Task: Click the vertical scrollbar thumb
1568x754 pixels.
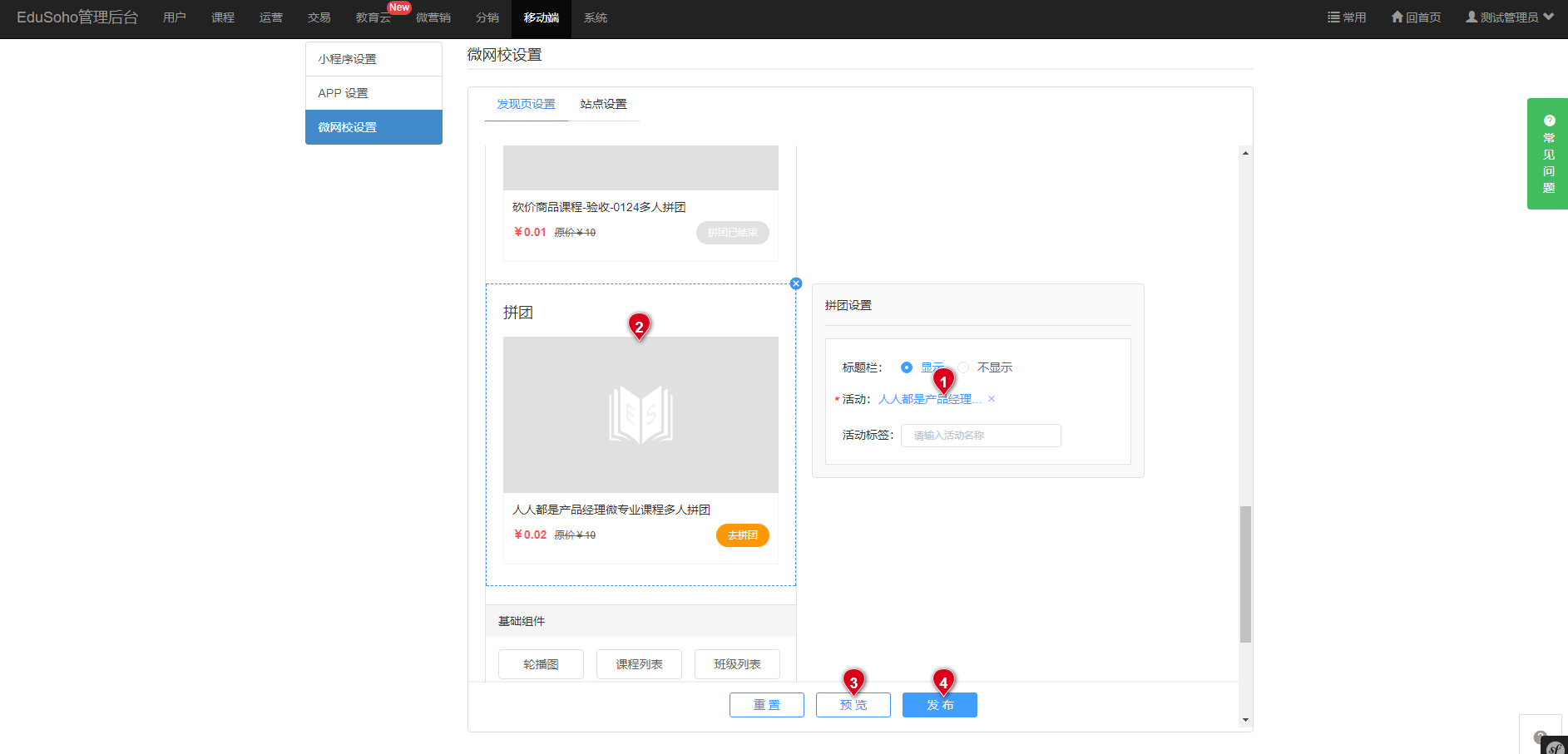Action: tap(1245, 574)
